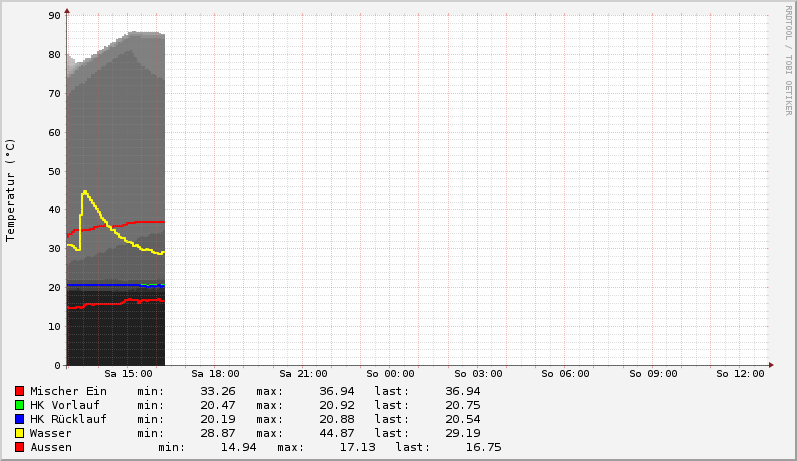Click the Aussen legend label
The image size is (797, 461).
click(x=51, y=447)
